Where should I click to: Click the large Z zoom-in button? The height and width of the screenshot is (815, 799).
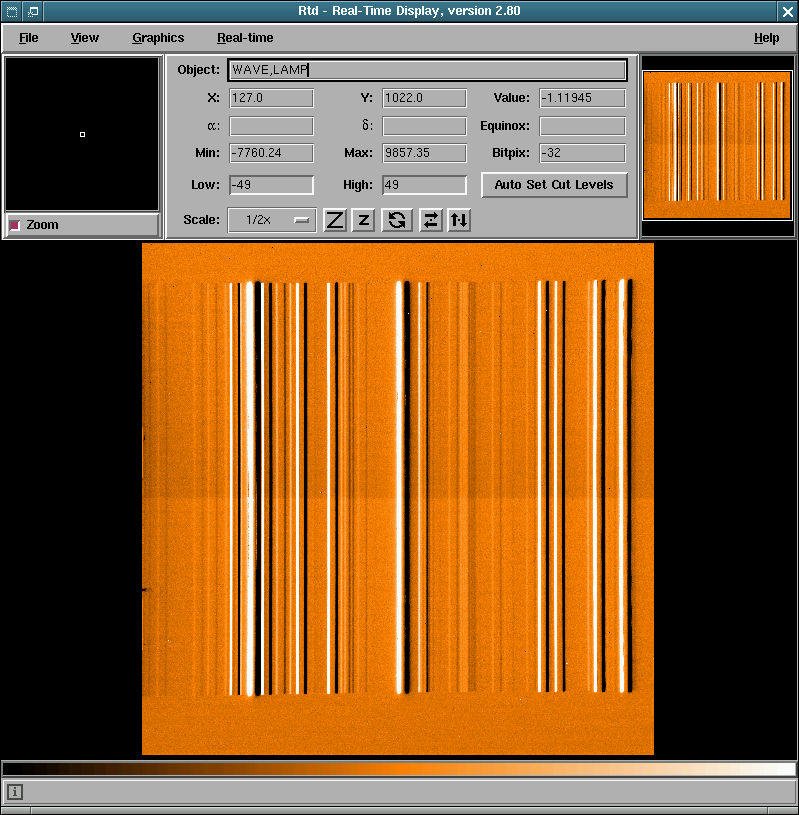coord(335,220)
